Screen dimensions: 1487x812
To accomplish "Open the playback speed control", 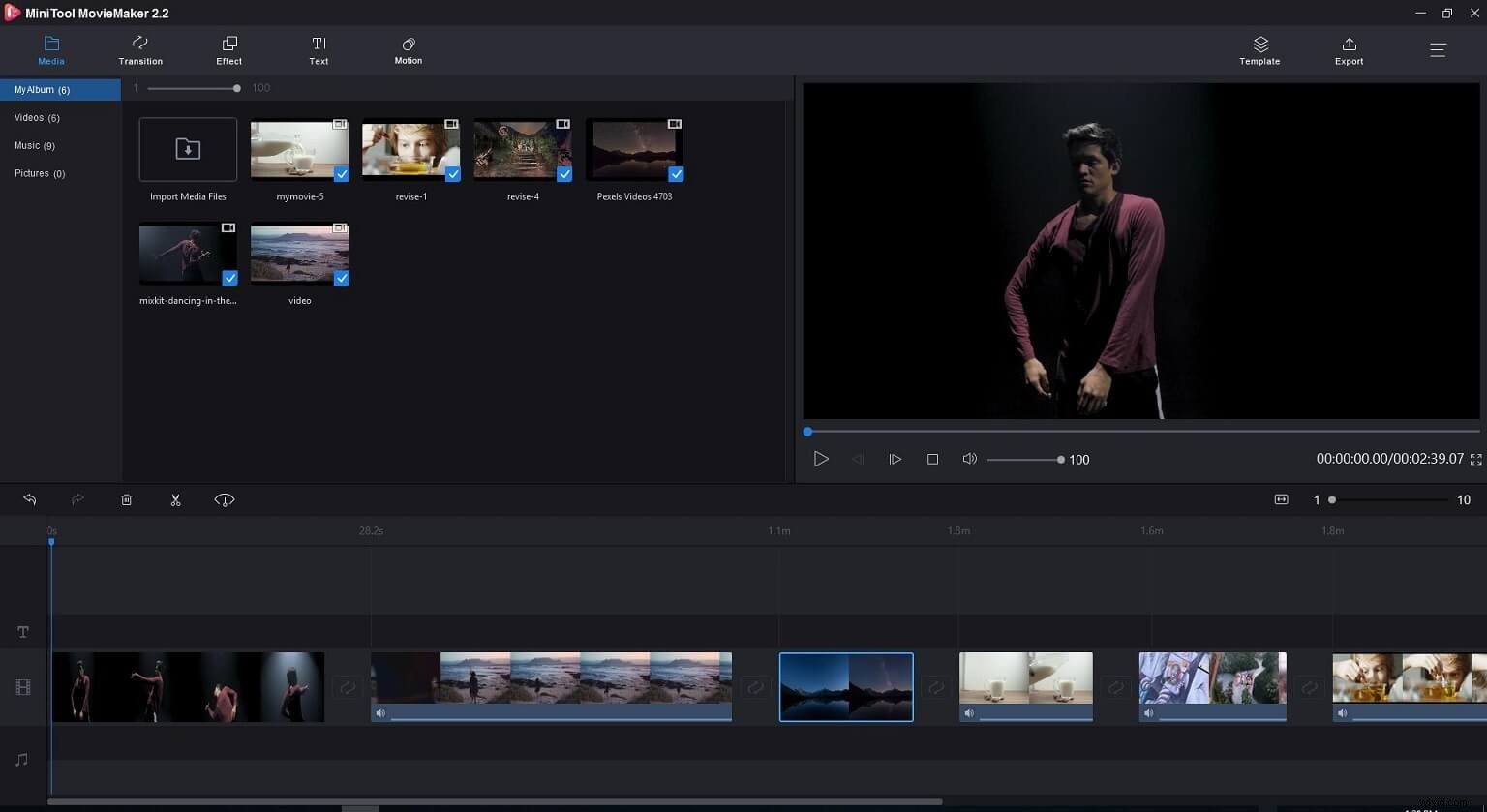I will click(224, 499).
